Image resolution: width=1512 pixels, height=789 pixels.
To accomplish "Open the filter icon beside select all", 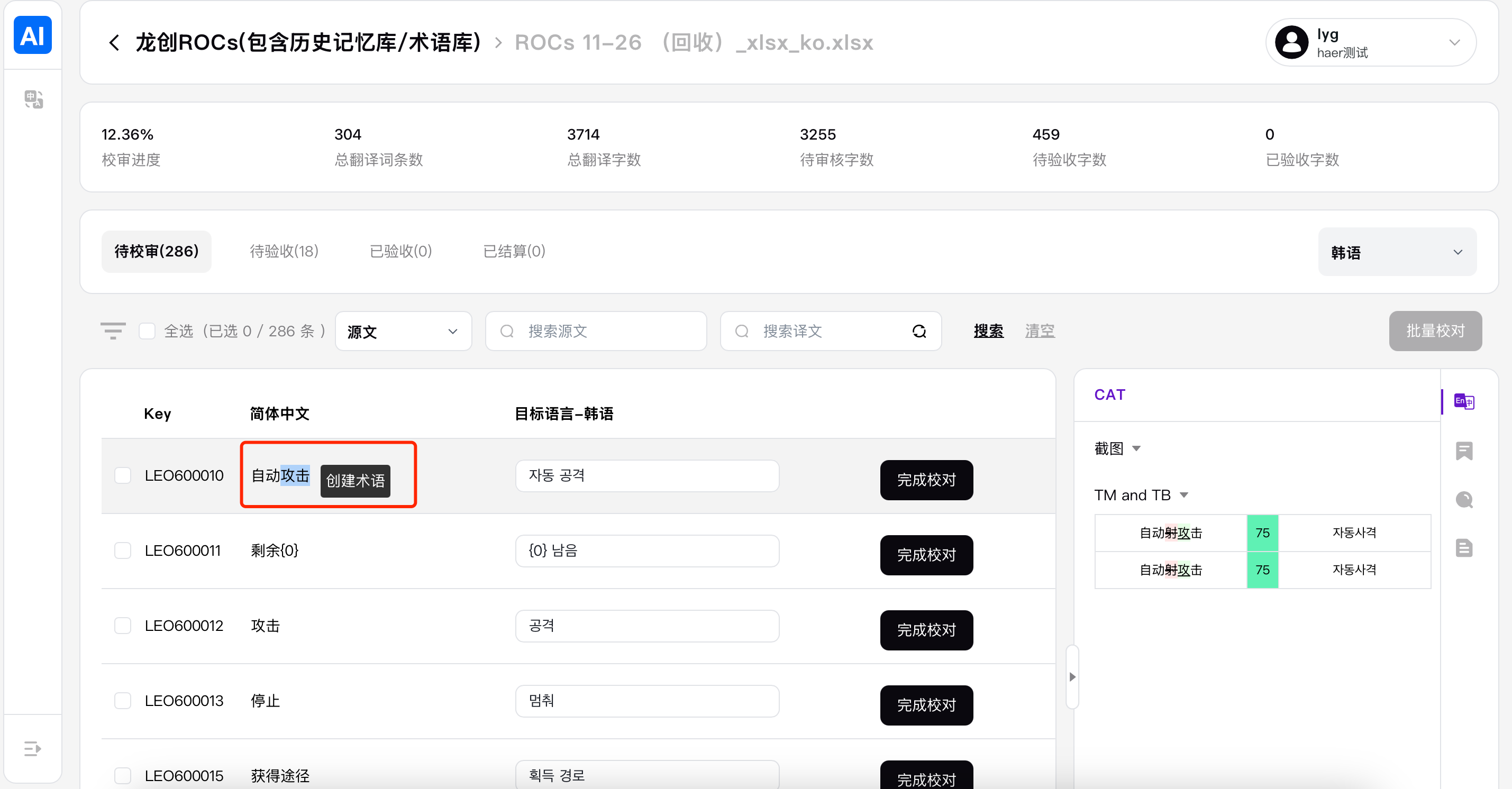I will coord(113,331).
